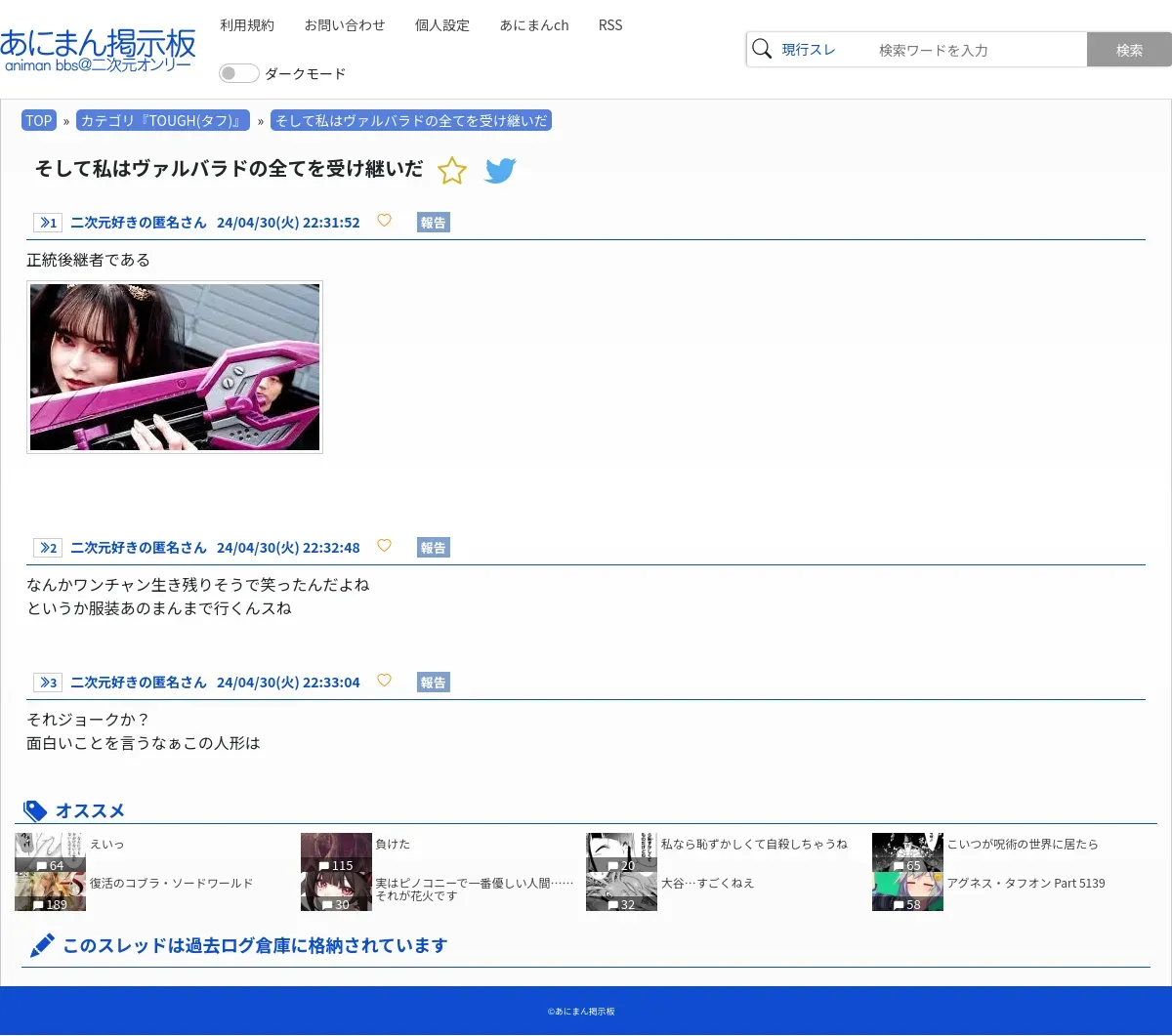Open recommended thread 負けた

tap(393, 844)
